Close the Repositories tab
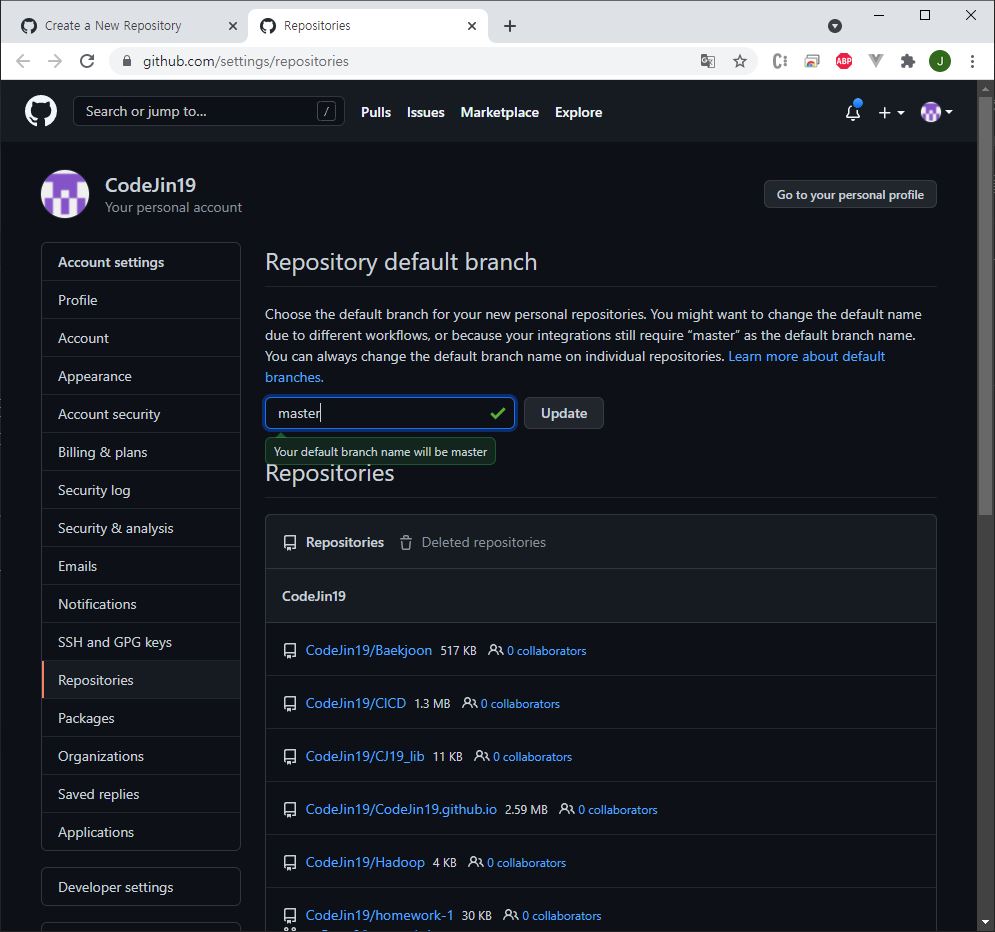995x932 pixels. tap(471, 26)
